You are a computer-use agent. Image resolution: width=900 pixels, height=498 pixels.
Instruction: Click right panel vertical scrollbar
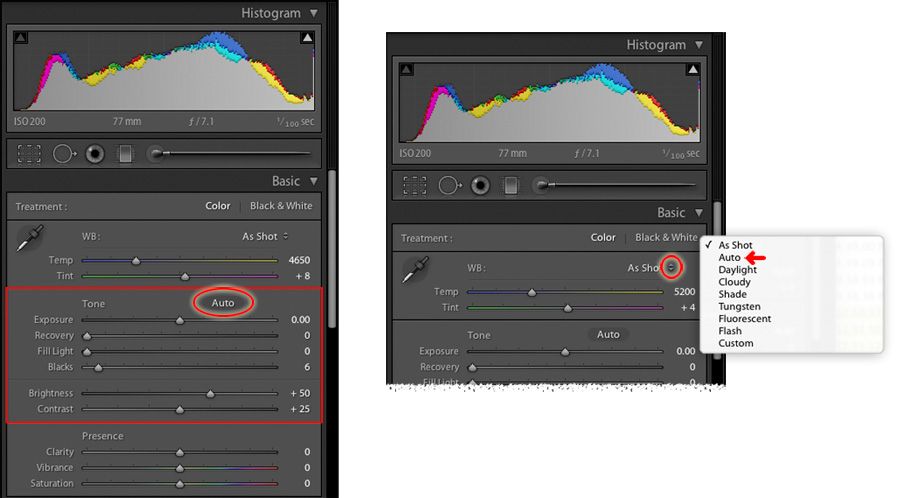coord(717,280)
